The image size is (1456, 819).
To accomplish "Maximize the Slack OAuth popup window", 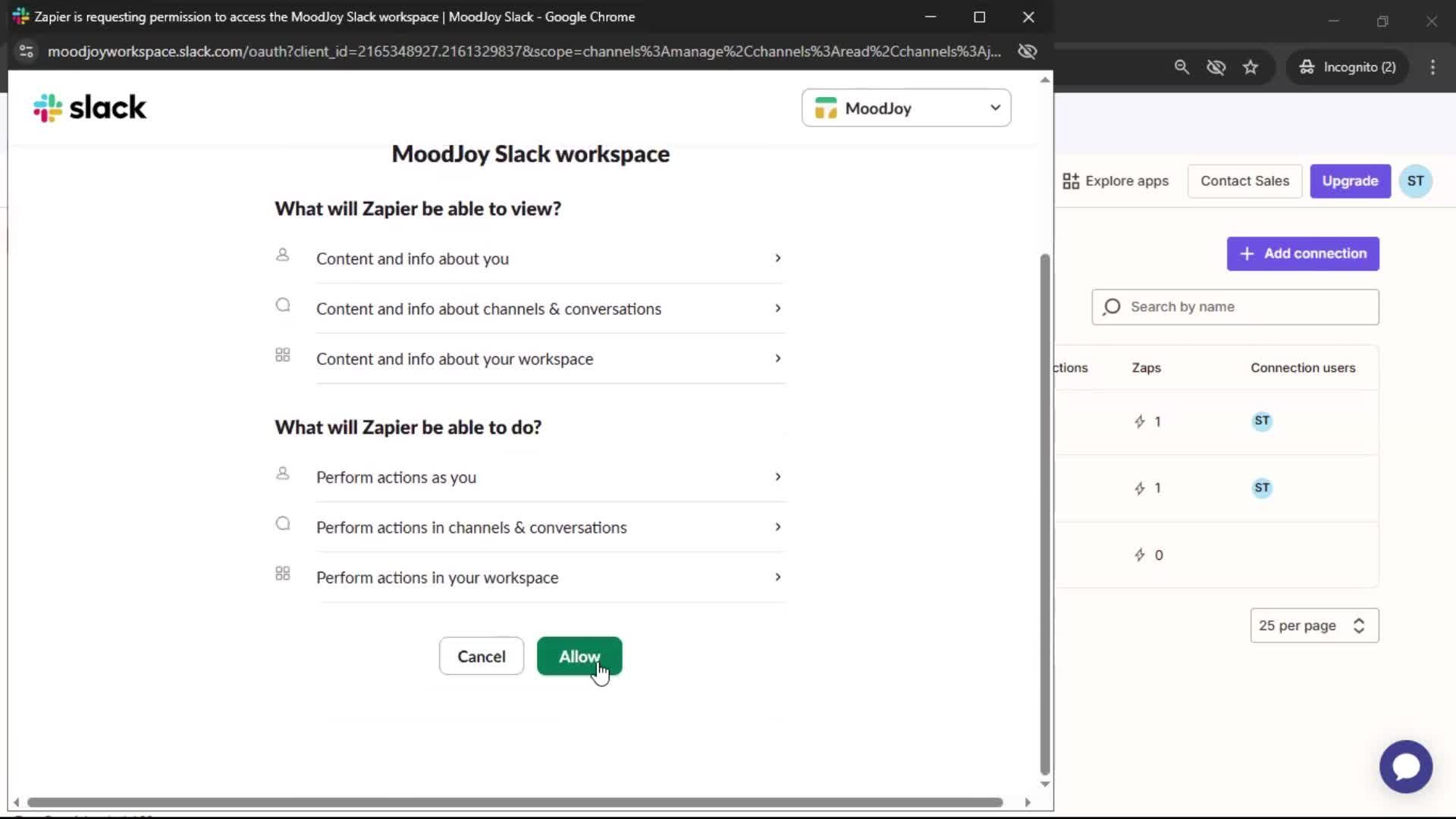I will coord(979,17).
